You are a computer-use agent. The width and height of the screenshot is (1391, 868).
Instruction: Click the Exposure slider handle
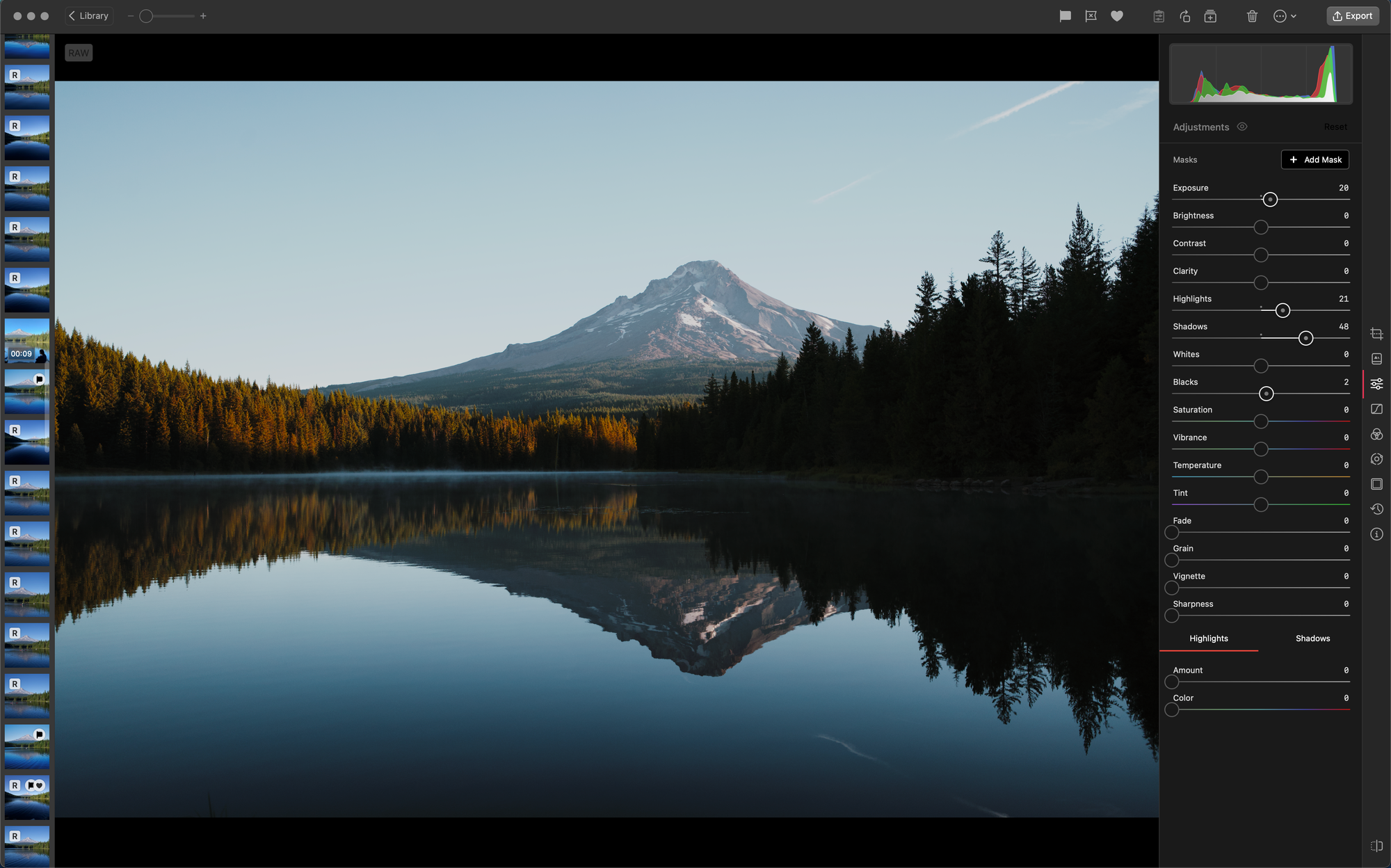1270,200
